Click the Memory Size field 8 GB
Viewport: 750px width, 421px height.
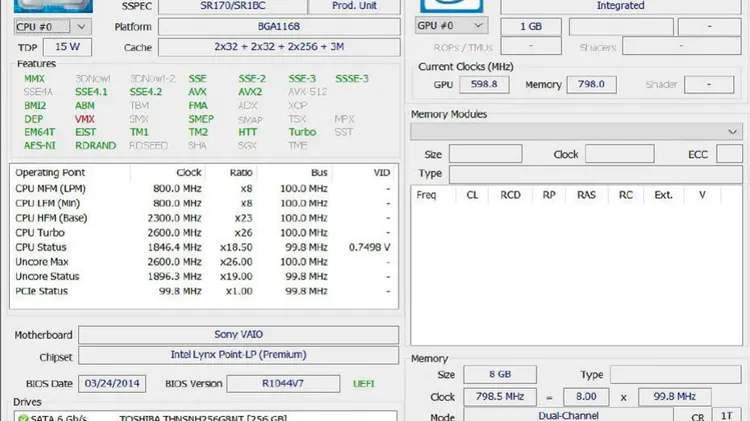500,374
